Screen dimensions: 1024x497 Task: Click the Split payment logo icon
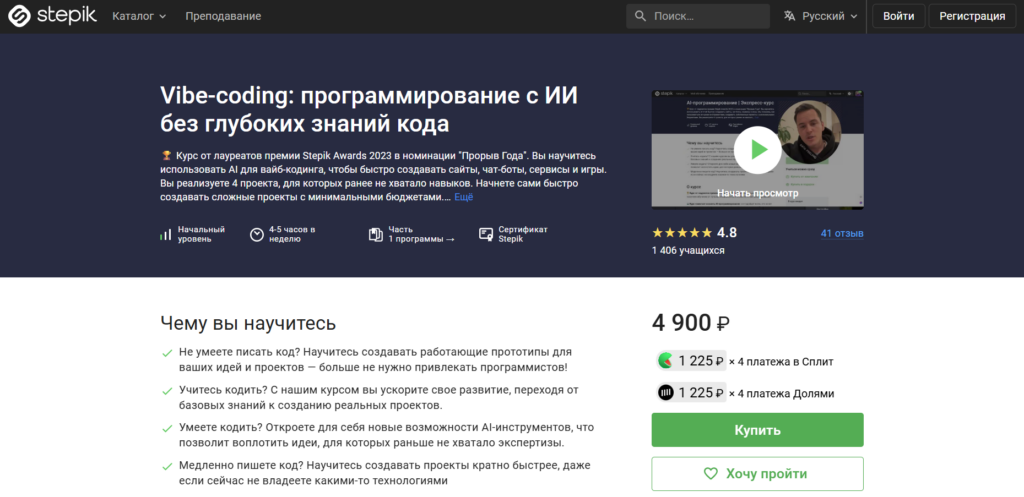[665, 361]
